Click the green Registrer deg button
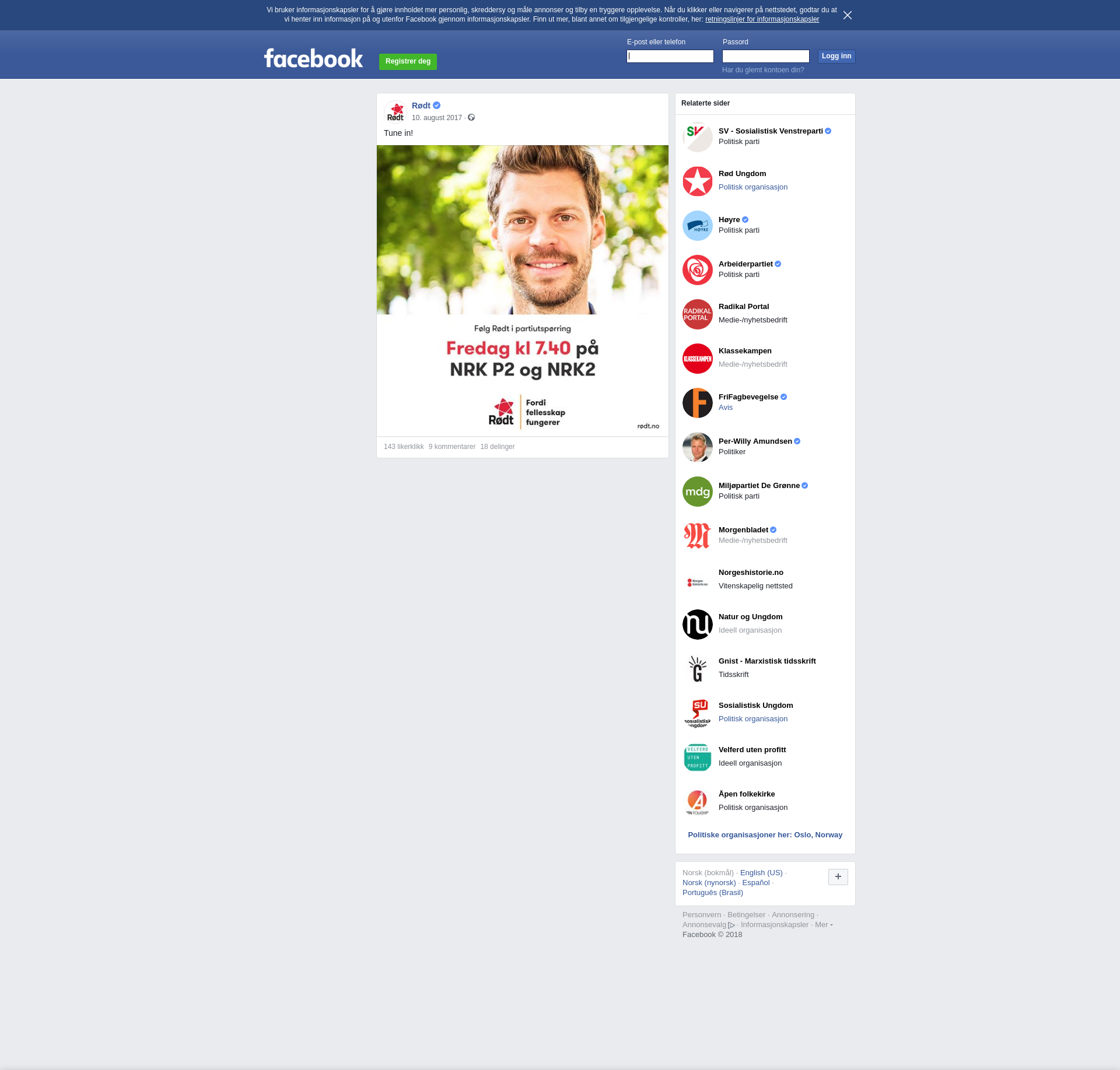The height and width of the screenshot is (1070, 1120). click(408, 61)
